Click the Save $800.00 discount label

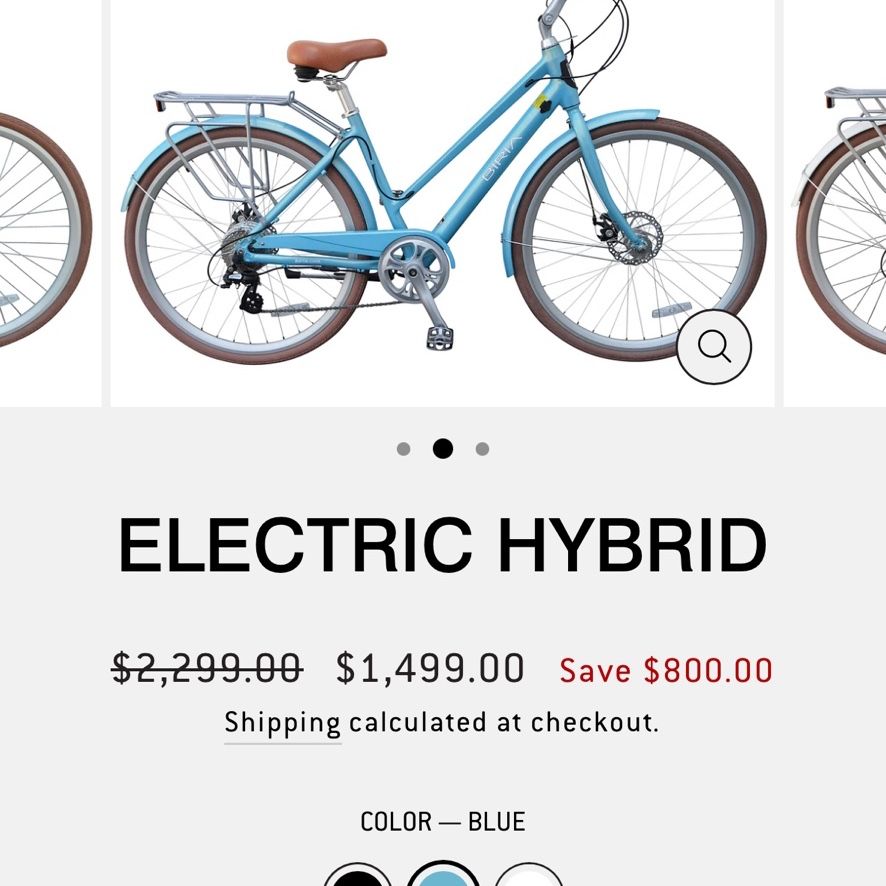click(x=666, y=670)
